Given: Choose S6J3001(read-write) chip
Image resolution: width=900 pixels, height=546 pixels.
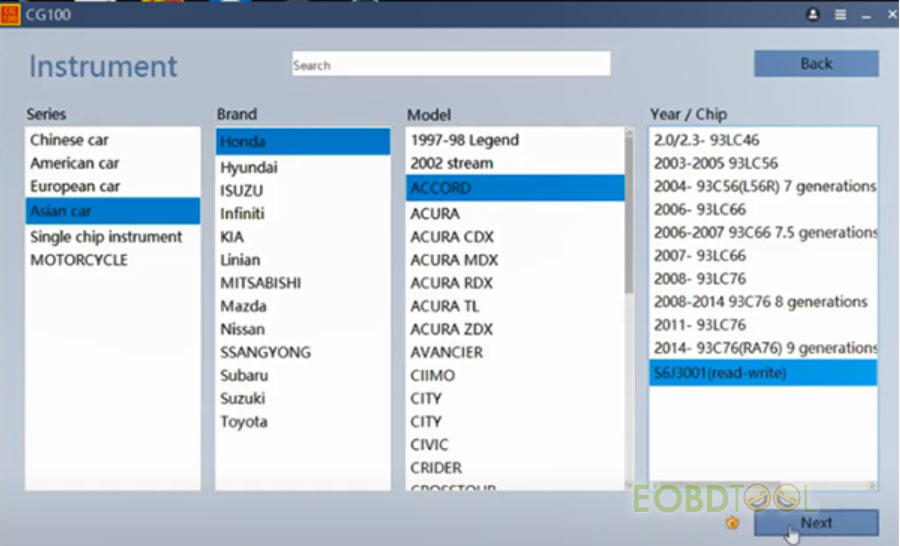Looking at the screenshot, I should [763, 373].
